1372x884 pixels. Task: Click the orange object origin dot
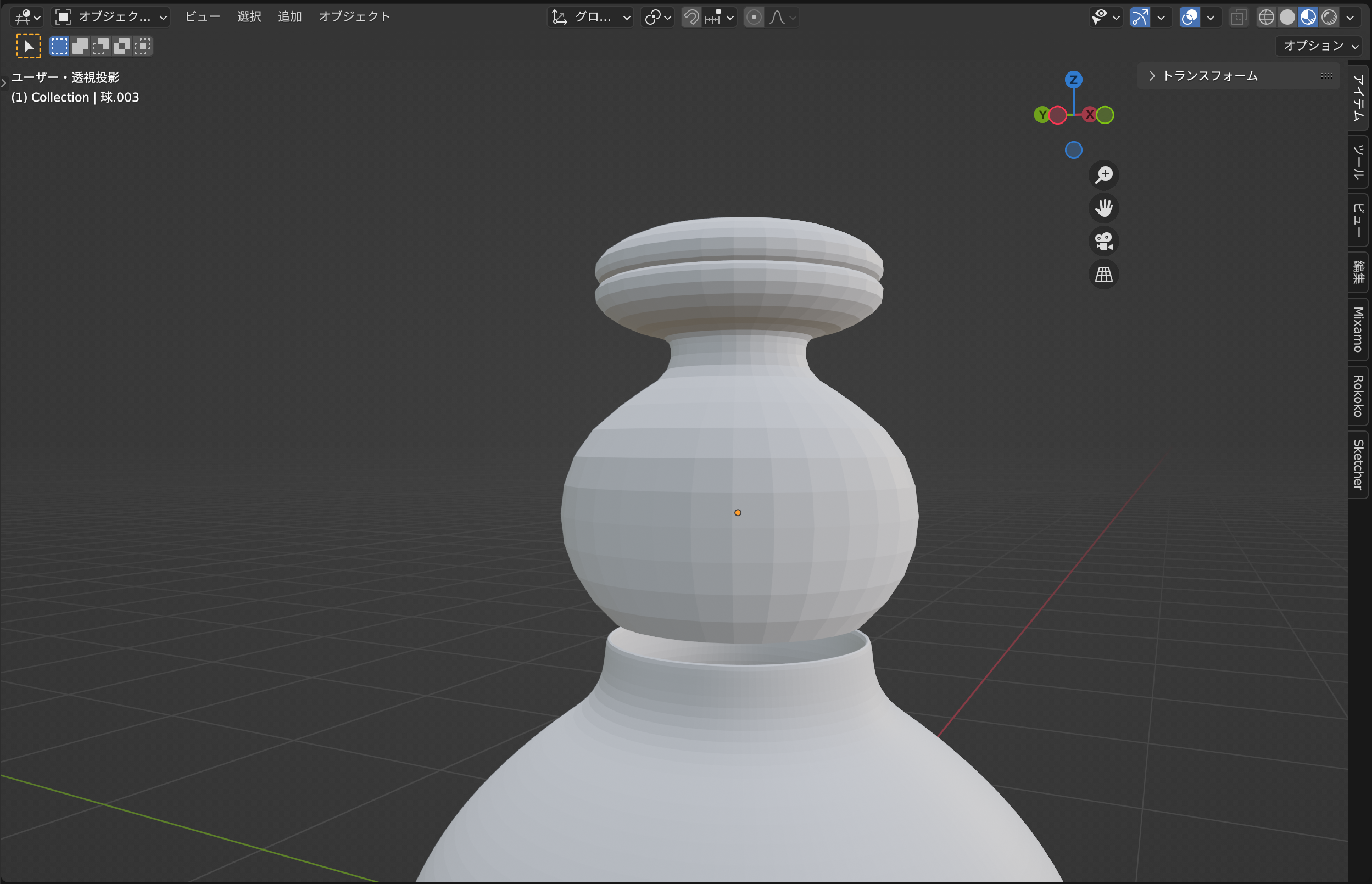click(738, 513)
